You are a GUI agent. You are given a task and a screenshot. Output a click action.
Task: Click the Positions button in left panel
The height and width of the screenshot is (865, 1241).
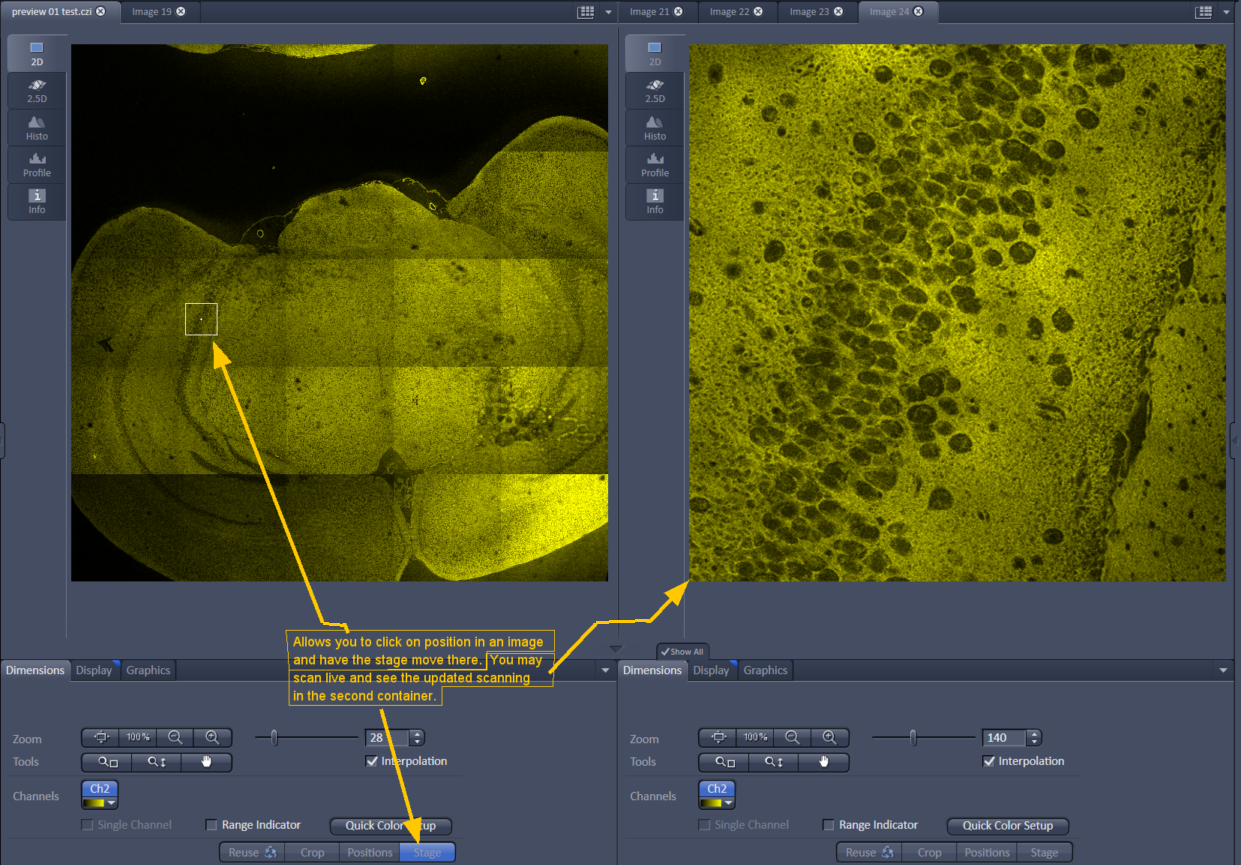[369, 853]
